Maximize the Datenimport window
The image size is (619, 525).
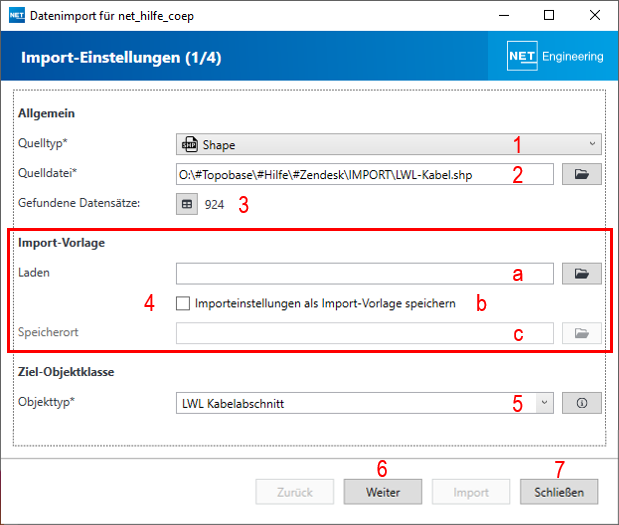549,15
